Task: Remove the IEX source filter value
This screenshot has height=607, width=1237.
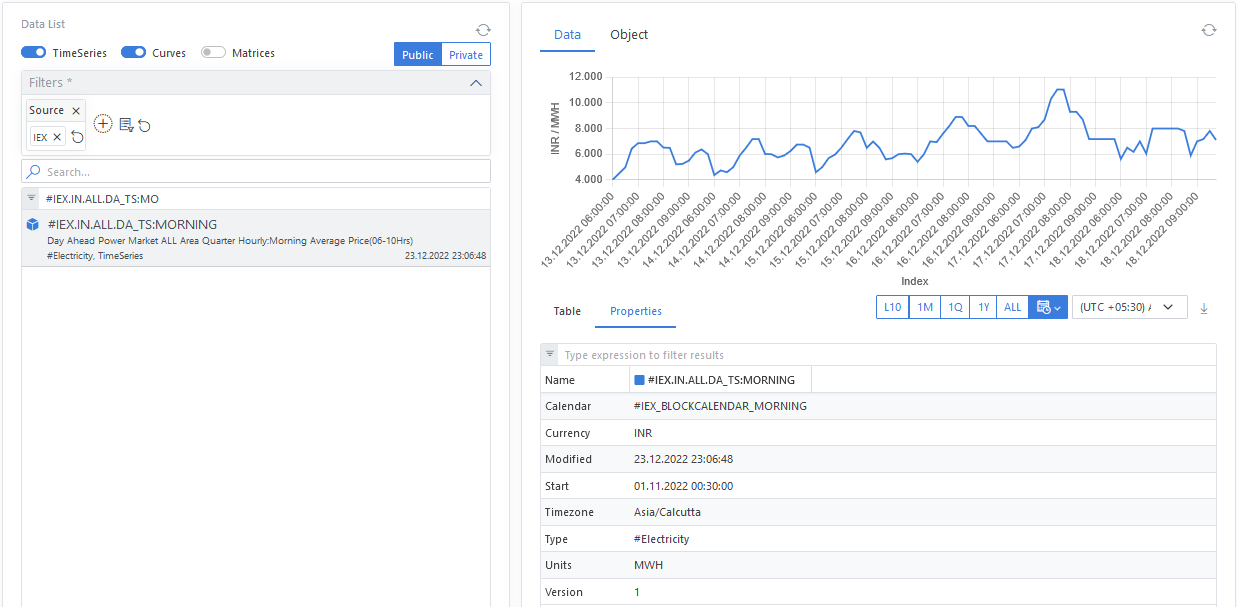Action: [x=57, y=137]
